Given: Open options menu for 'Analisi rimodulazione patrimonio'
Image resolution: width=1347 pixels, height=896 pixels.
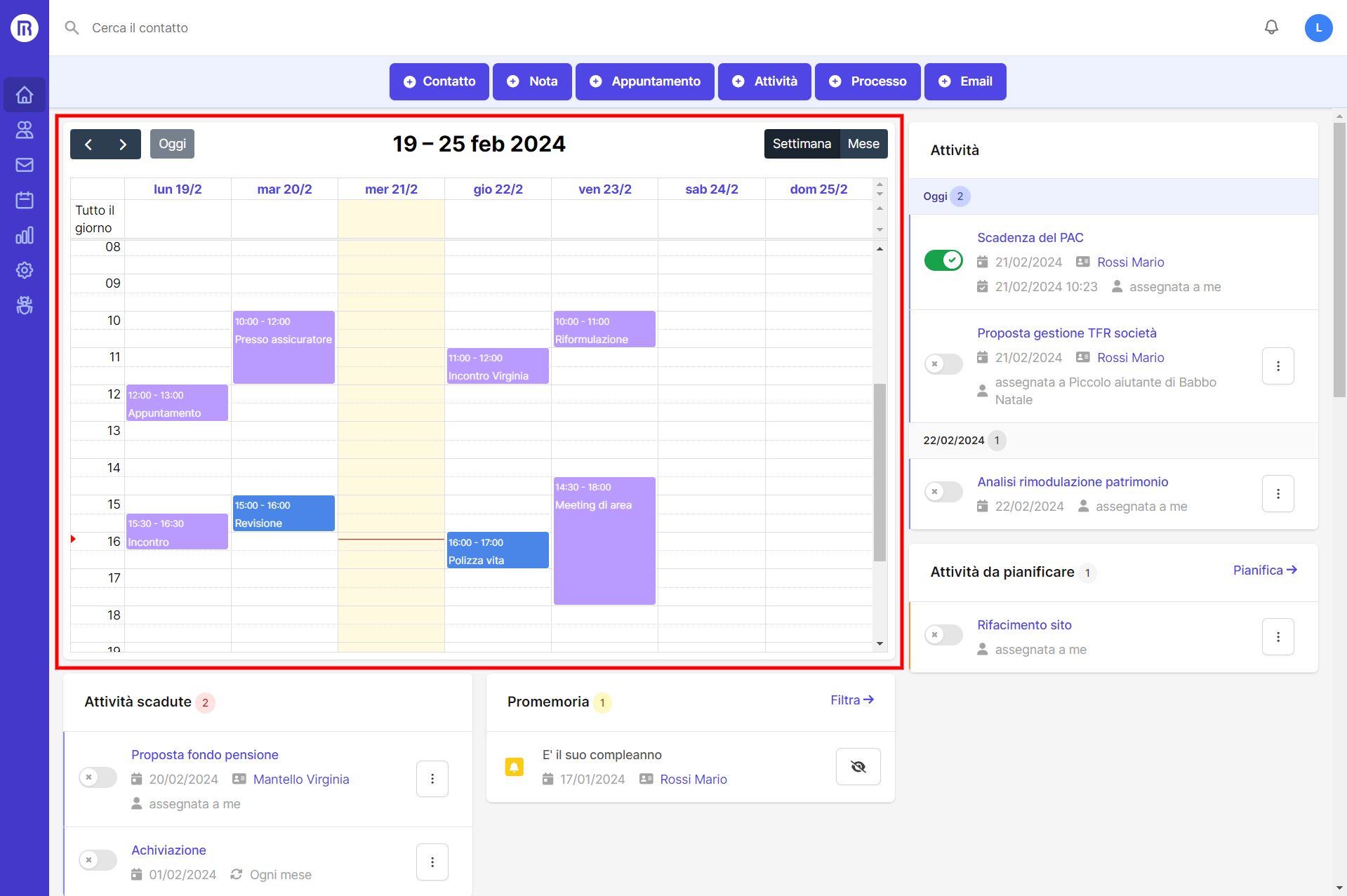Looking at the screenshot, I should click(1278, 493).
